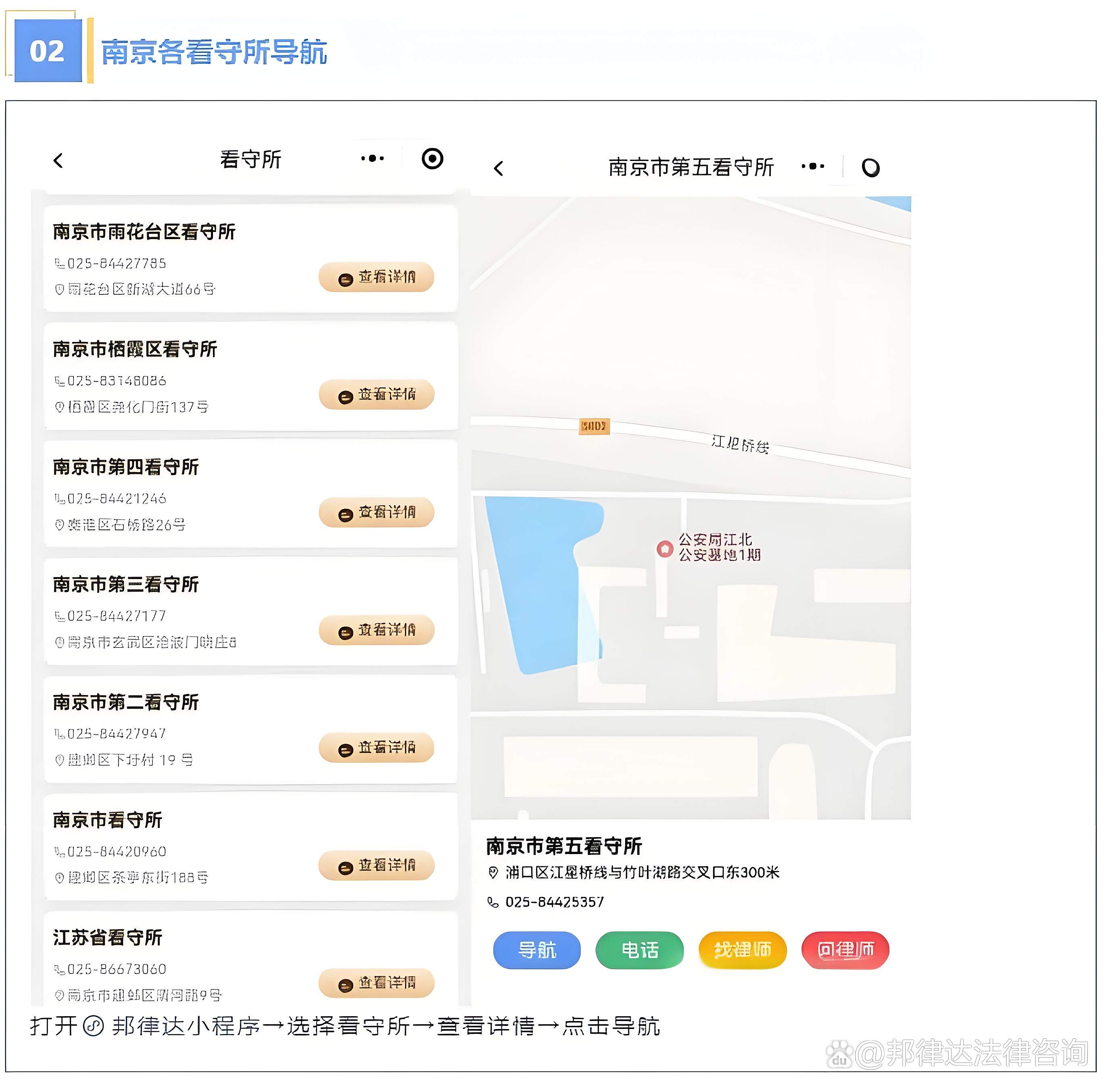Tap the phone icon next to 025-86673060

[x=59, y=969]
